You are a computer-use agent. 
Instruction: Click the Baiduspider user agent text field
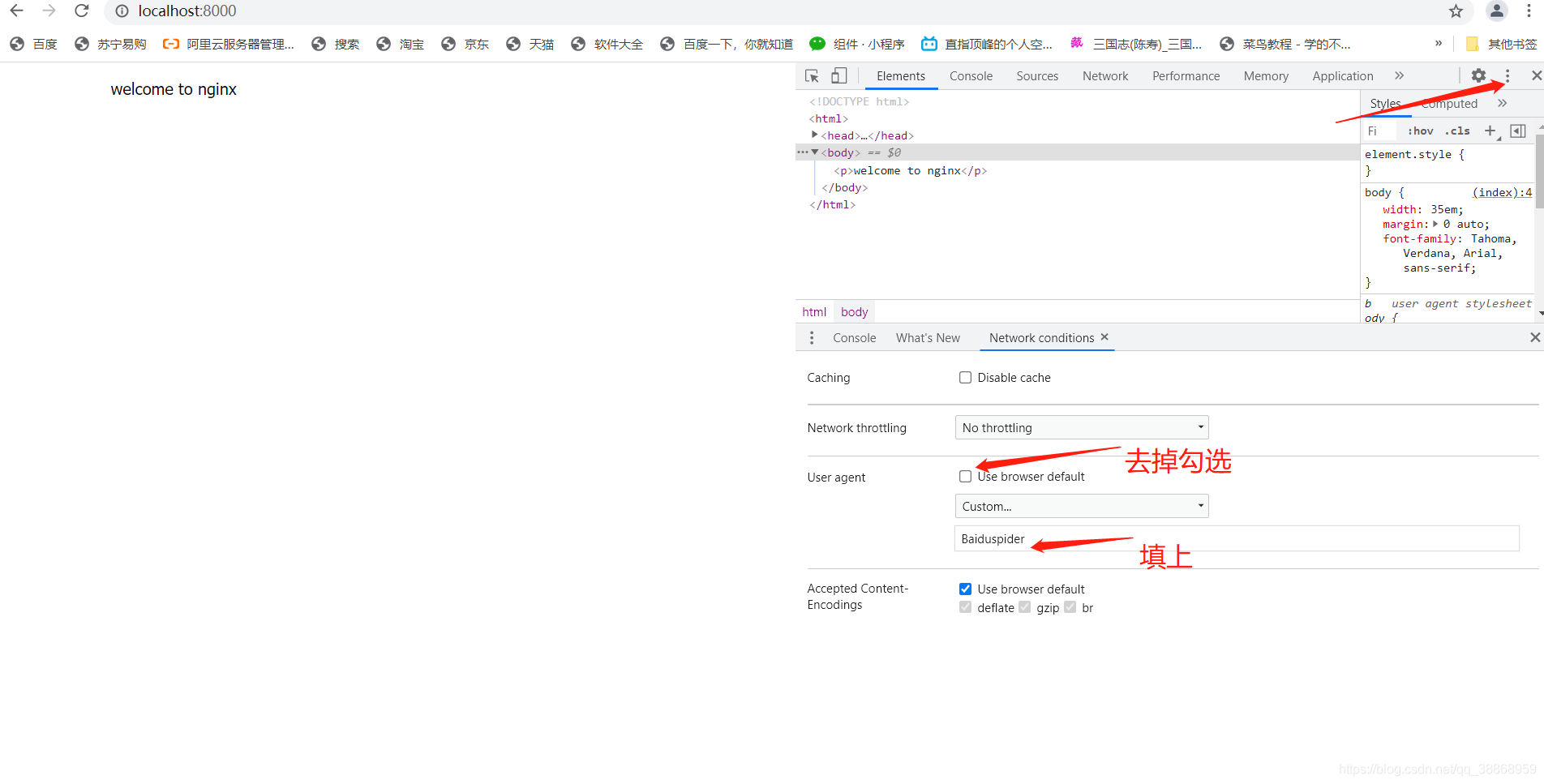tap(1236, 539)
